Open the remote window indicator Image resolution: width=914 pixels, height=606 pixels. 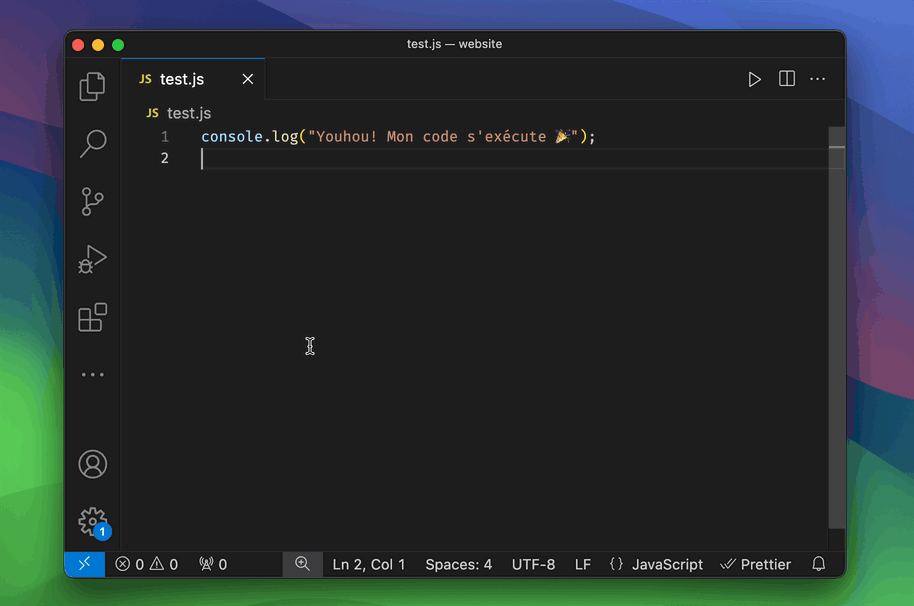click(x=85, y=564)
